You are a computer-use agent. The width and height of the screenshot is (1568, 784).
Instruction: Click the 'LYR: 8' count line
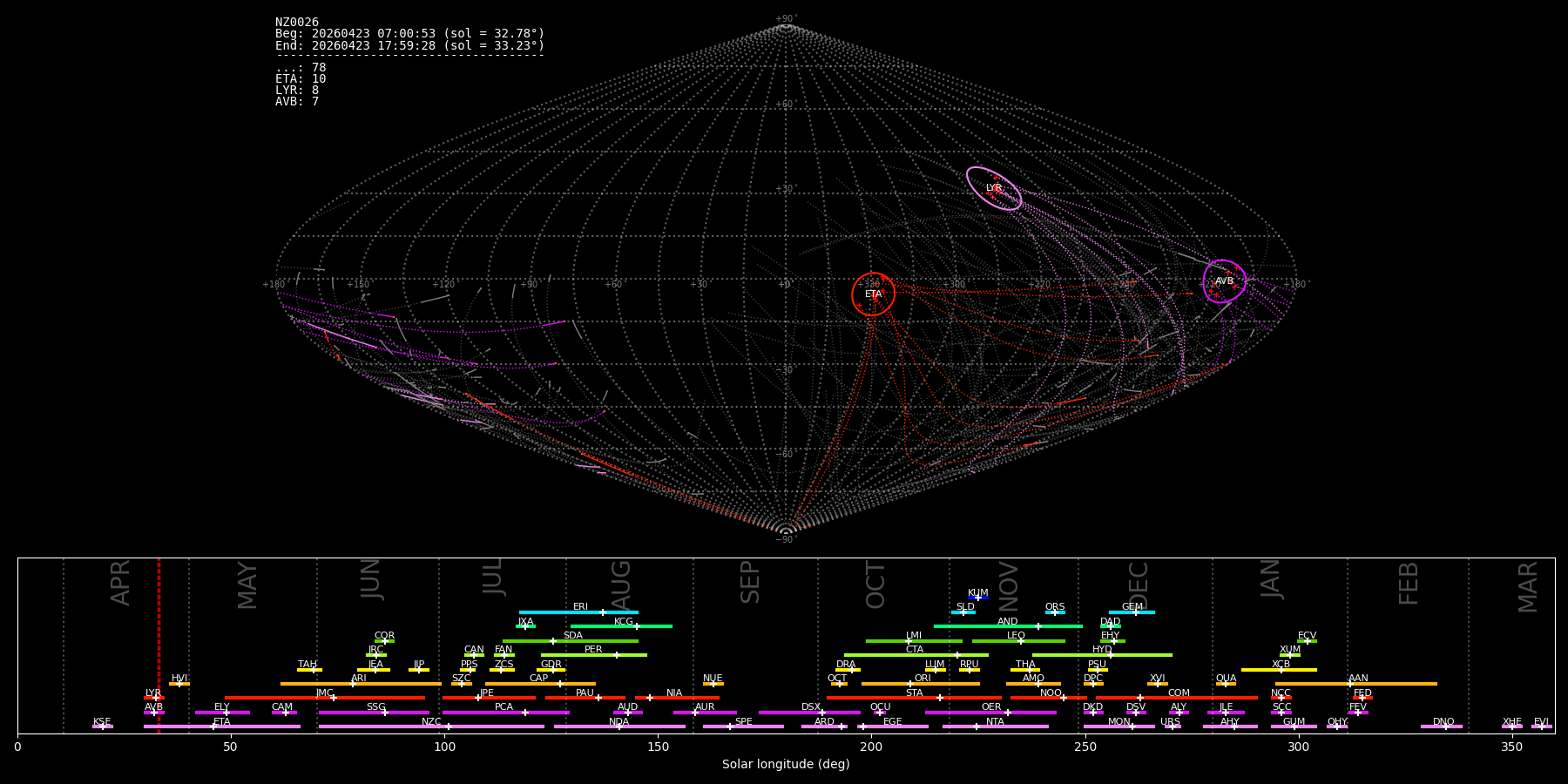pos(297,90)
